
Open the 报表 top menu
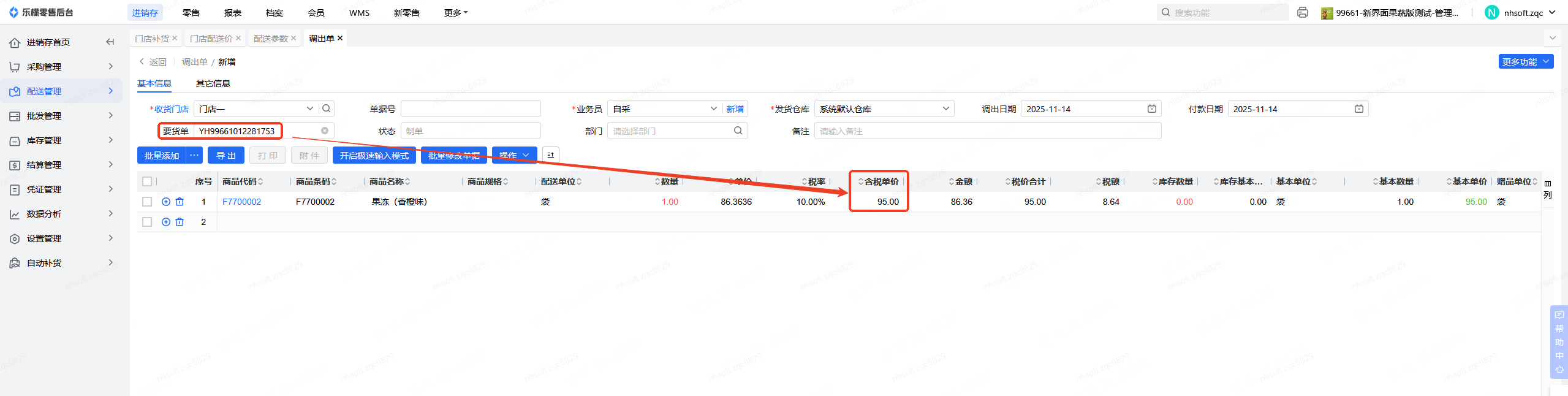233,12
